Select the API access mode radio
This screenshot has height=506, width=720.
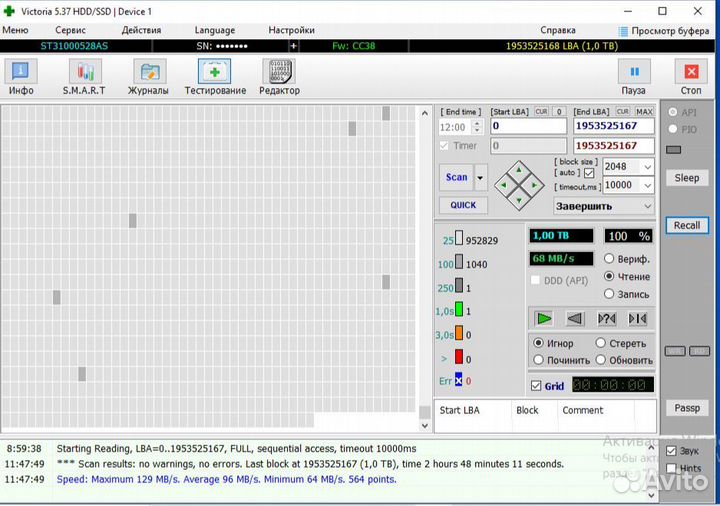[673, 112]
